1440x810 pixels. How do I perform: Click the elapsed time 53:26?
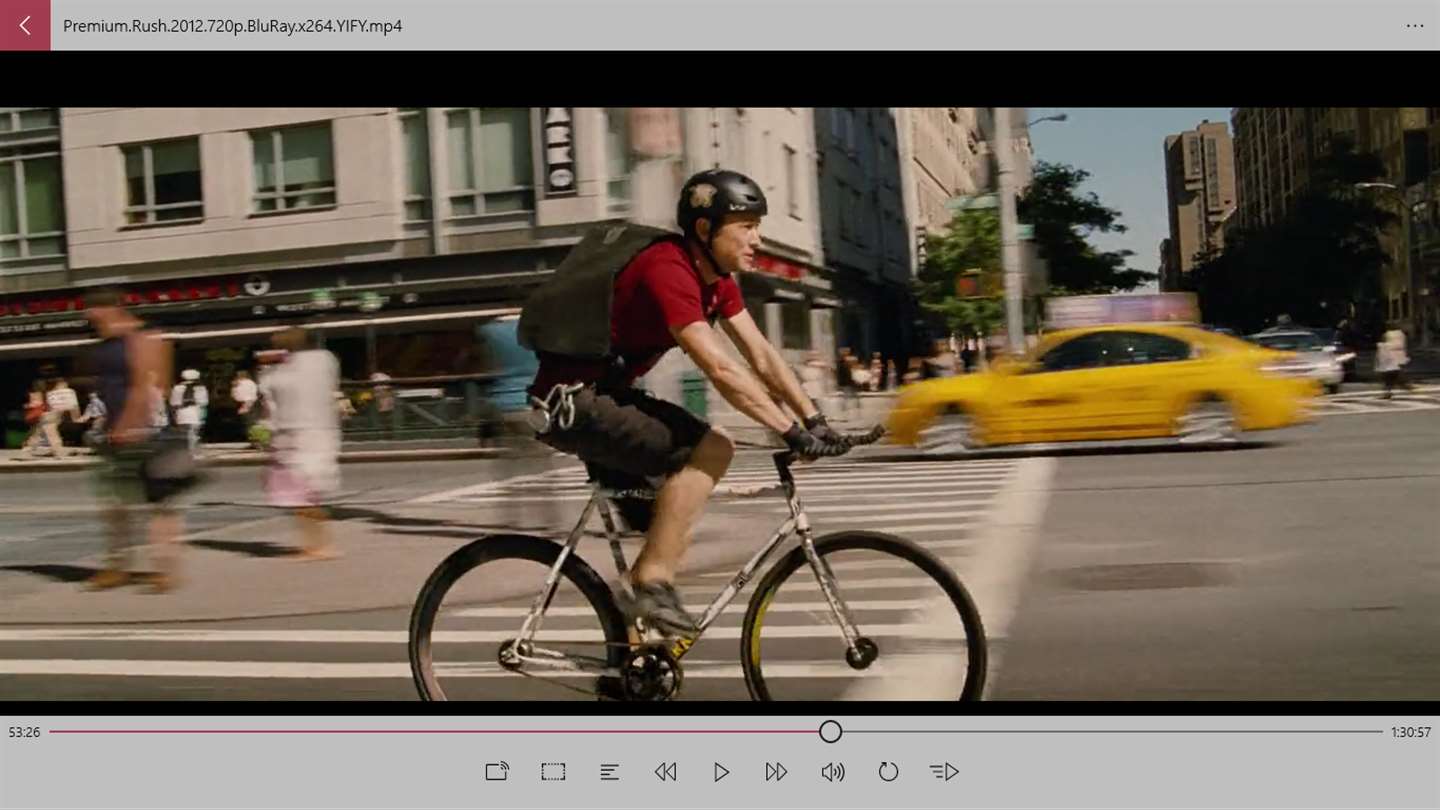point(24,733)
